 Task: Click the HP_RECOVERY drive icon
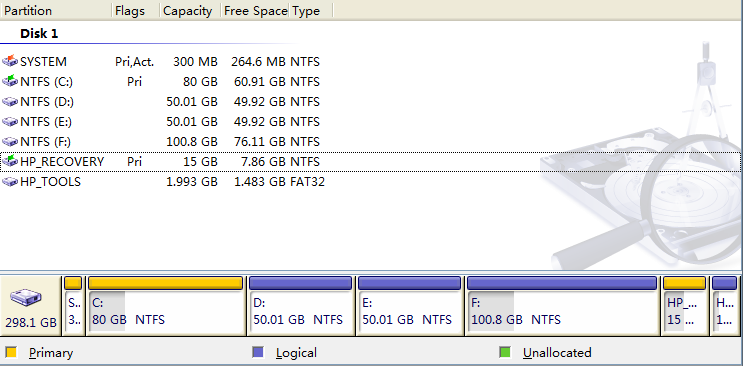click(10, 161)
